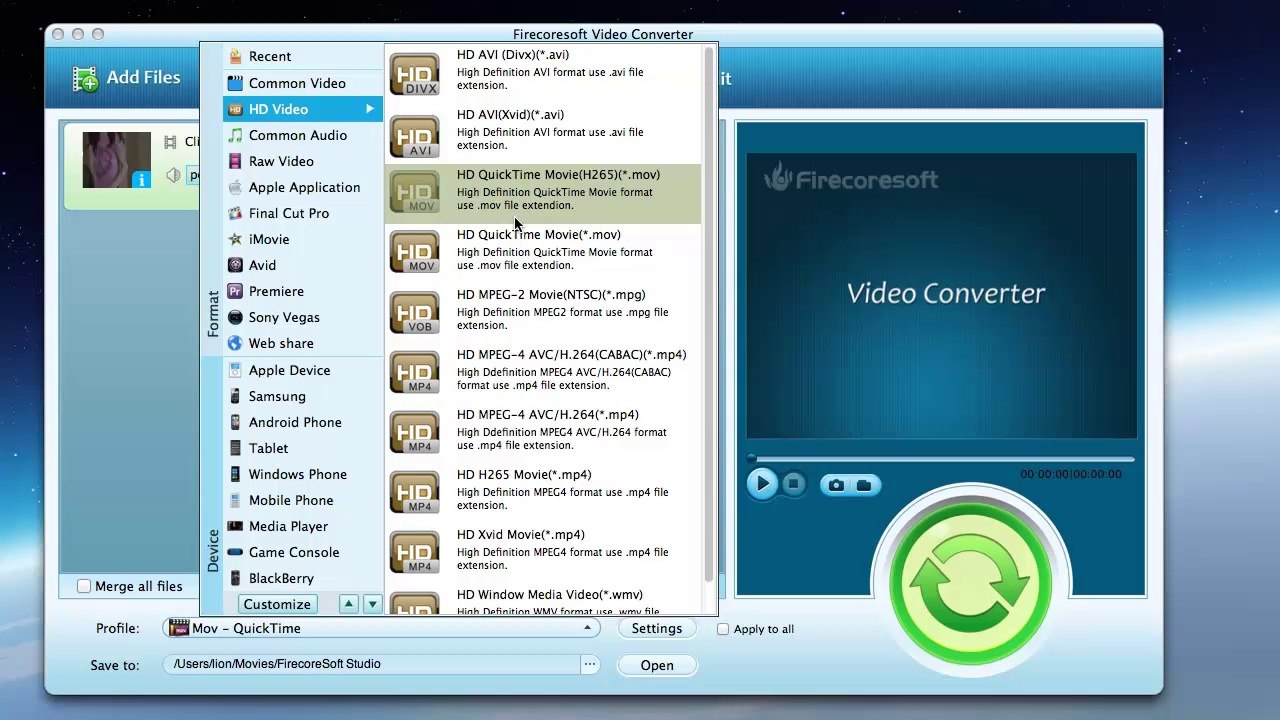
Task: Click the Customize button
Action: [277, 604]
